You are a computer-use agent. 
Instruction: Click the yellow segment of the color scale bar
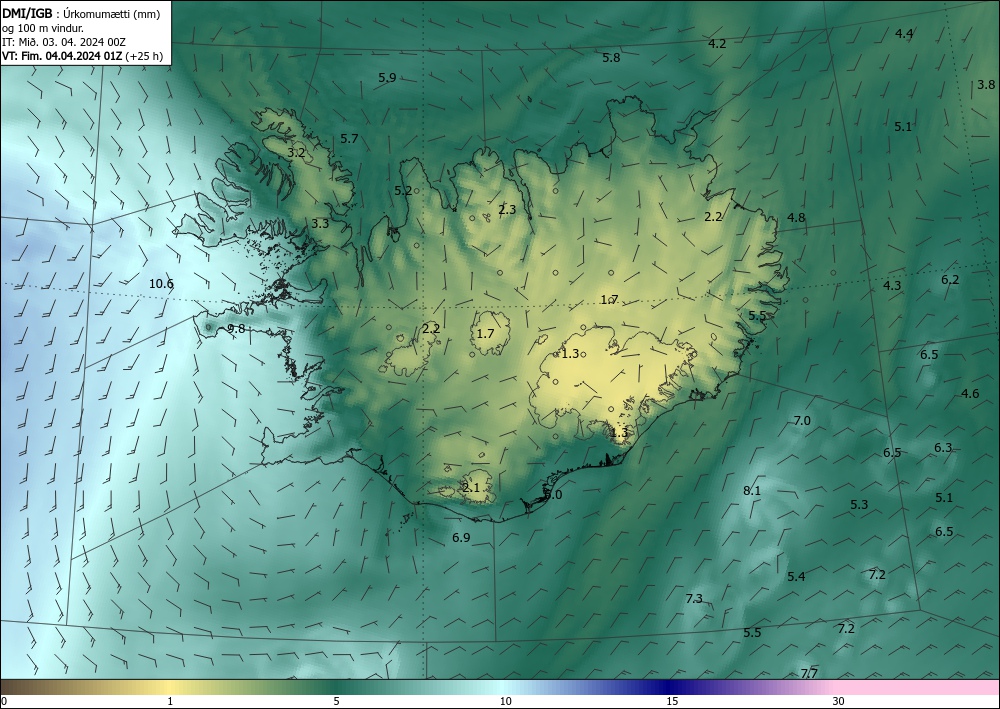[169, 687]
